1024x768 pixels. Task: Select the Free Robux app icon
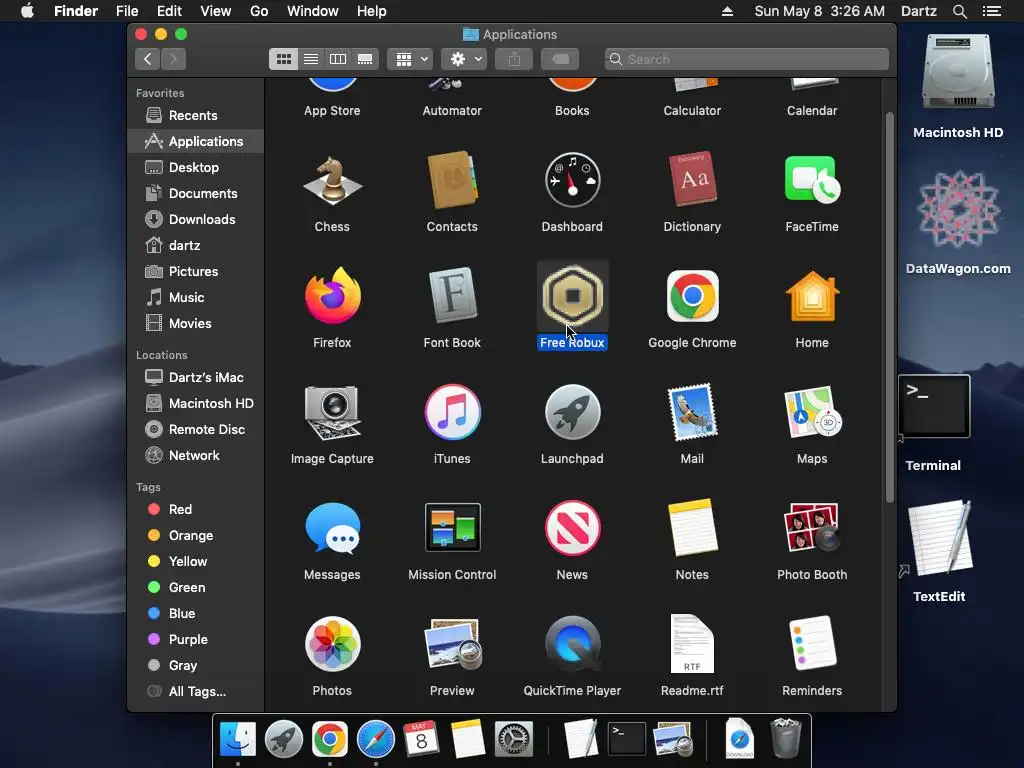click(x=572, y=296)
